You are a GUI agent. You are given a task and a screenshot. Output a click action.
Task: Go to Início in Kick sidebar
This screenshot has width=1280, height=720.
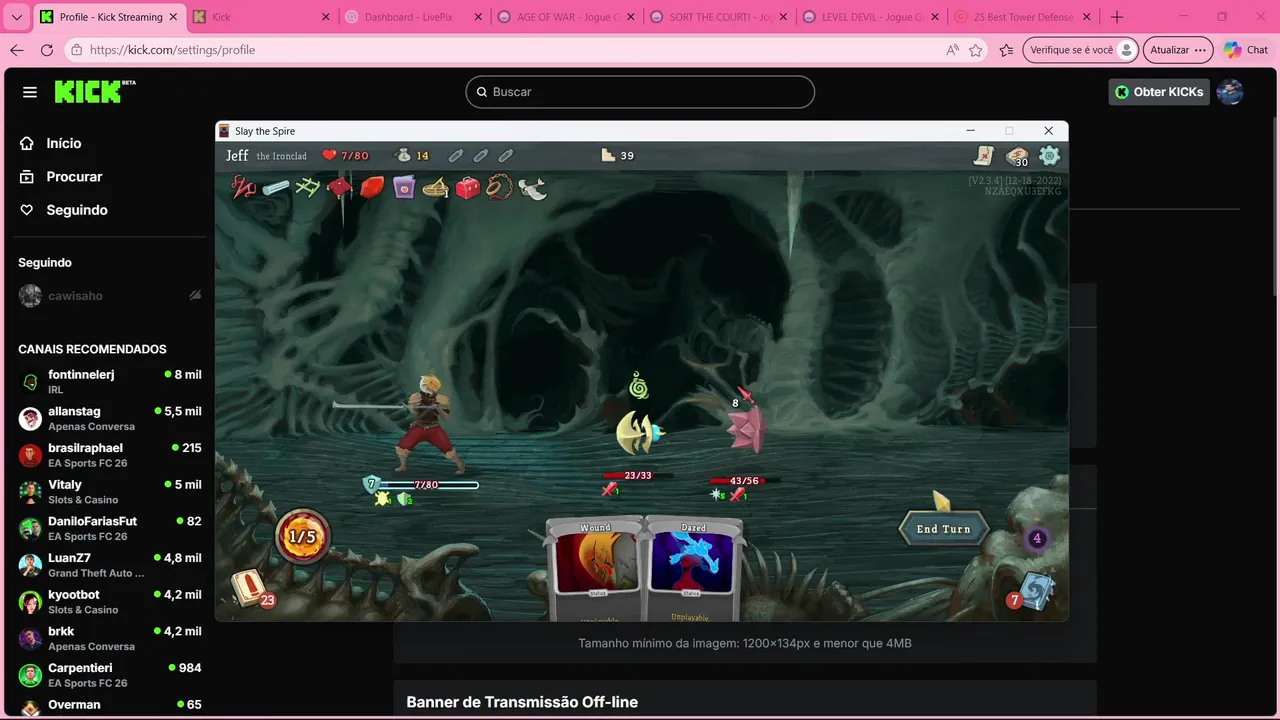pyautogui.click(x=64, y=143)
